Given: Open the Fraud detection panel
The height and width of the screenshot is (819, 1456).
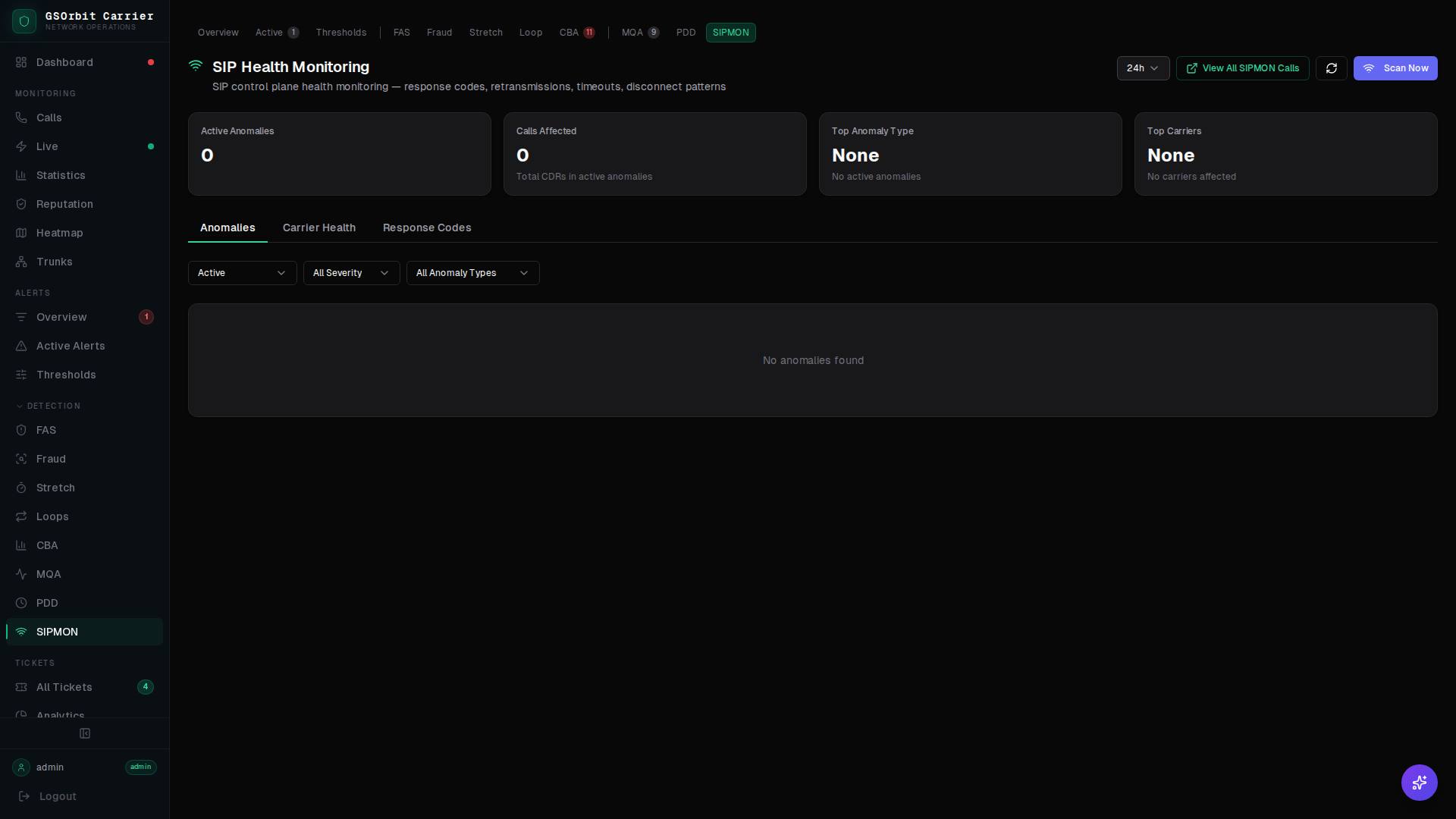Looking at the screenshot, I should pos(50,459).
